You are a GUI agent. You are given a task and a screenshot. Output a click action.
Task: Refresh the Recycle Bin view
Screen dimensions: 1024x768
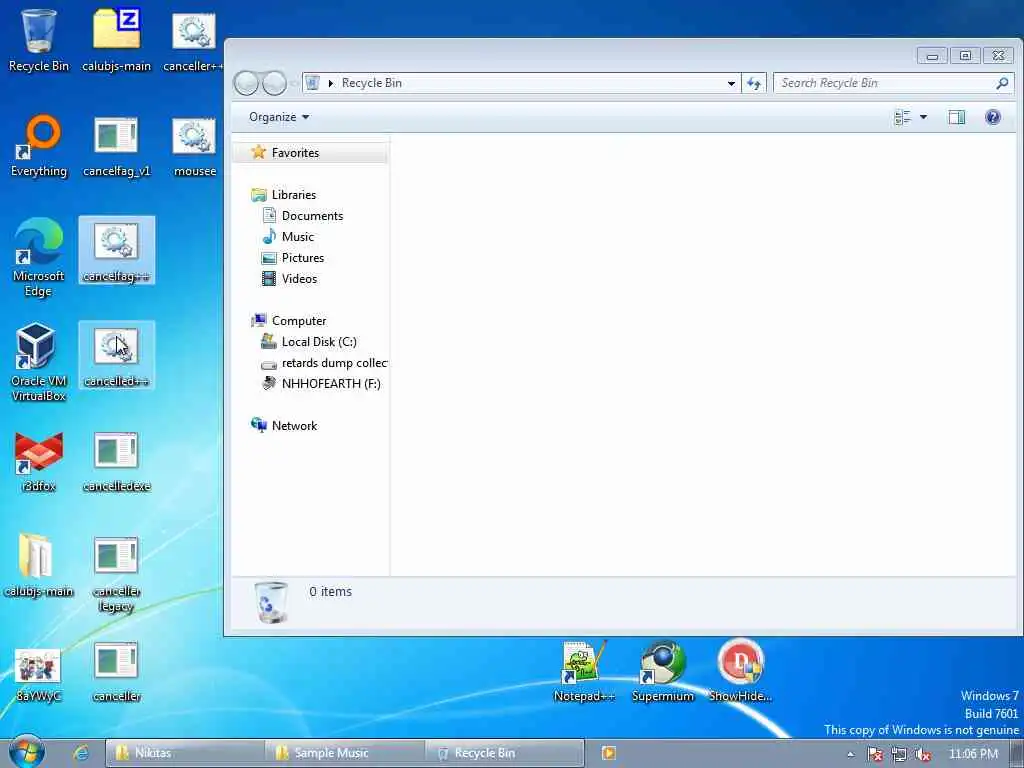click(x=754, y=83)
